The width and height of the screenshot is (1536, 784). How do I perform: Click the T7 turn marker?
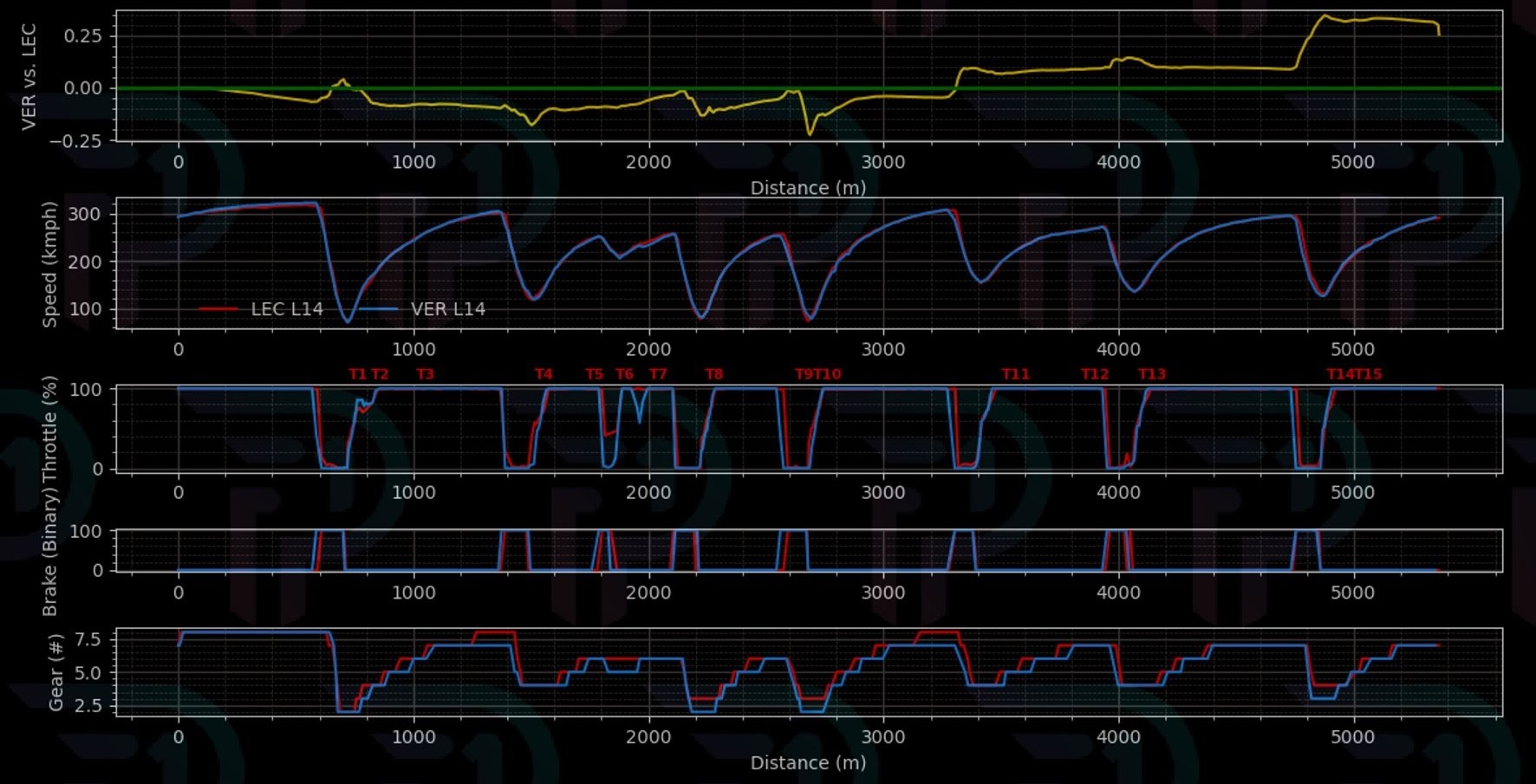point(659,374)
